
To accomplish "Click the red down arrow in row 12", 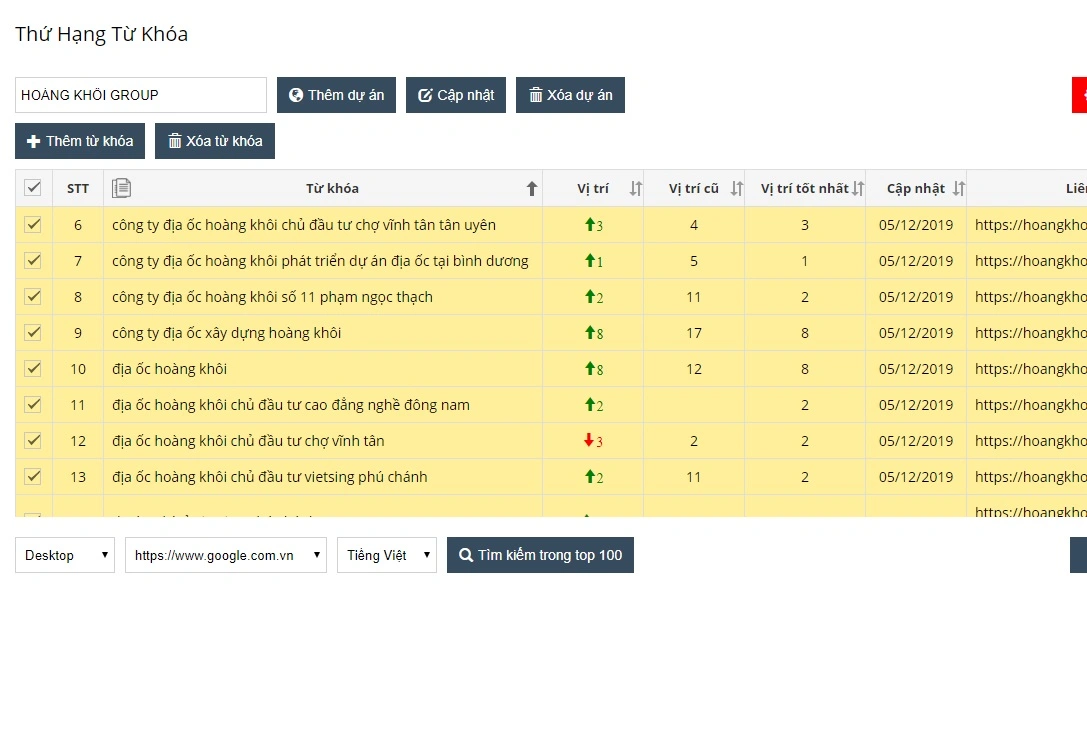I will pos(590,441).
